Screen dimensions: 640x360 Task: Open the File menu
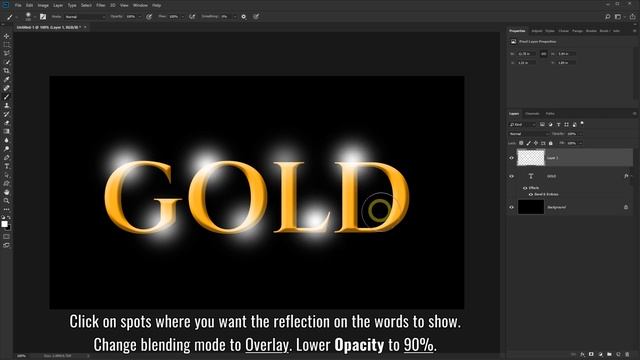point(18,5)
